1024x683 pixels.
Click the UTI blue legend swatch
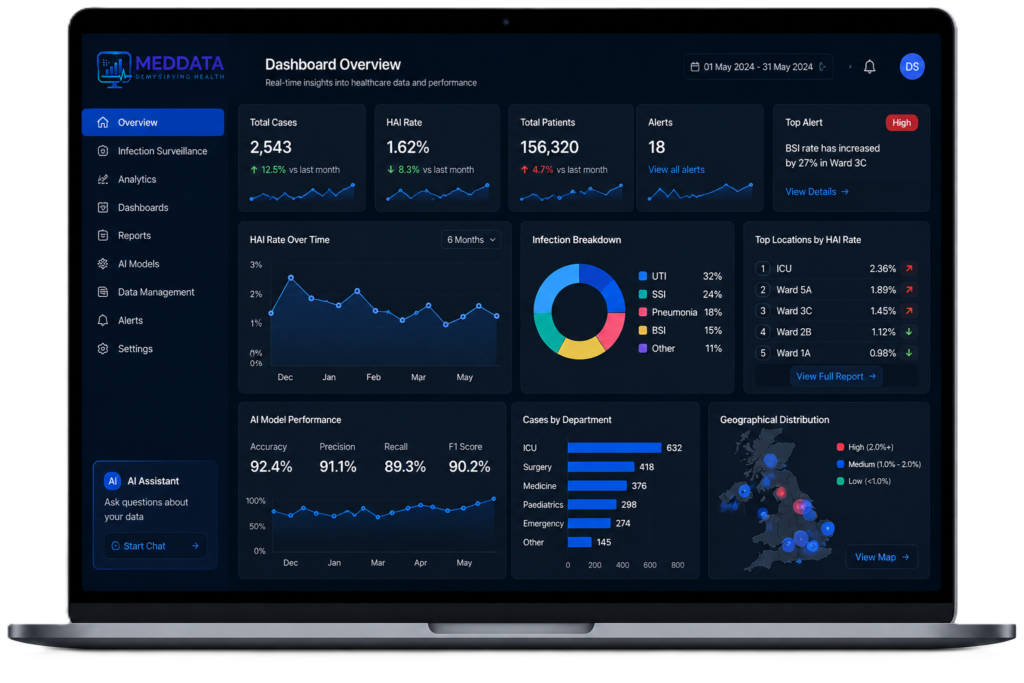[643, 276]
